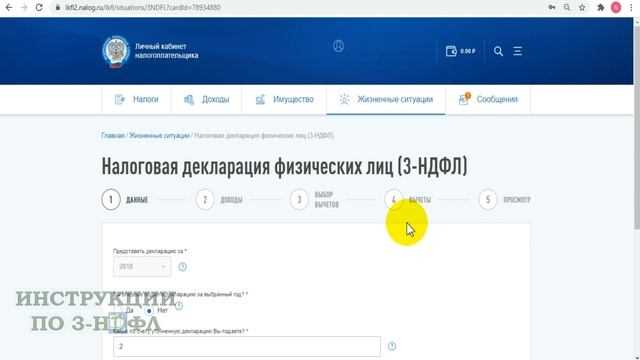
Task: Open the Жизненные ситуации tab
Action: (x=386, y=100)
